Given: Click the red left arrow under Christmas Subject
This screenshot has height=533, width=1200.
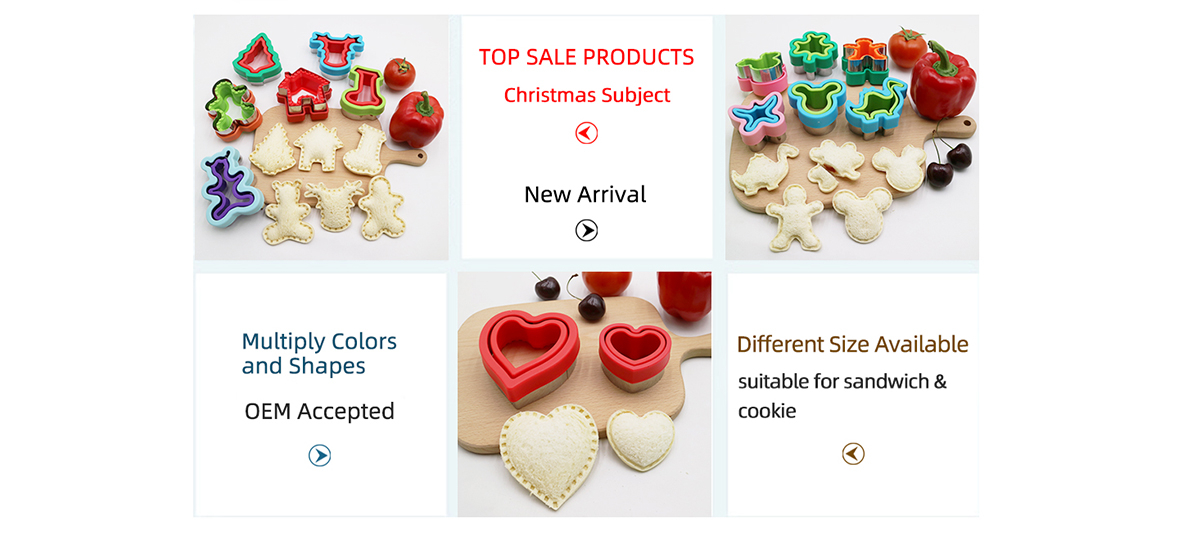Looking at the screenshot, I should [586, 133].
